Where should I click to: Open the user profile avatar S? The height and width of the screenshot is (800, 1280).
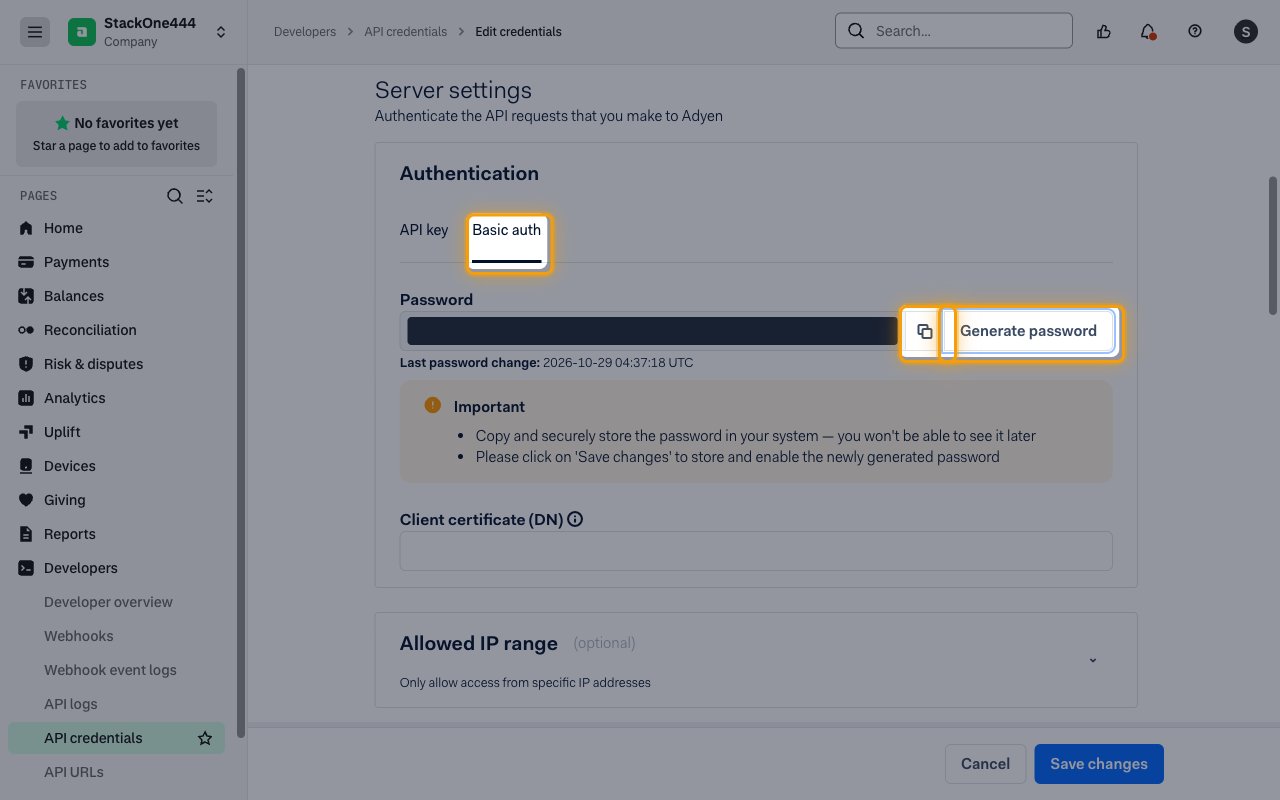coord(1245,32)
